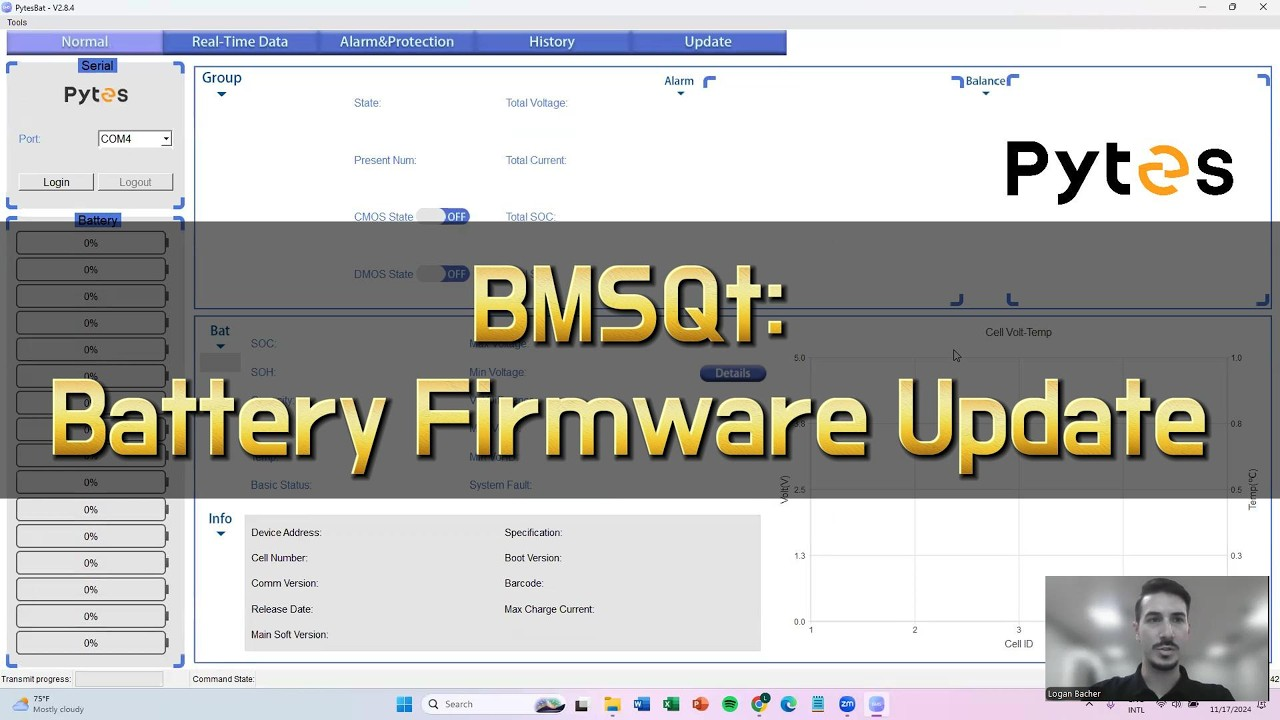Open the PytesBat app icon in the taskbar
Viewport: 1280px width, 720px height.
click(x=876, y=704)
